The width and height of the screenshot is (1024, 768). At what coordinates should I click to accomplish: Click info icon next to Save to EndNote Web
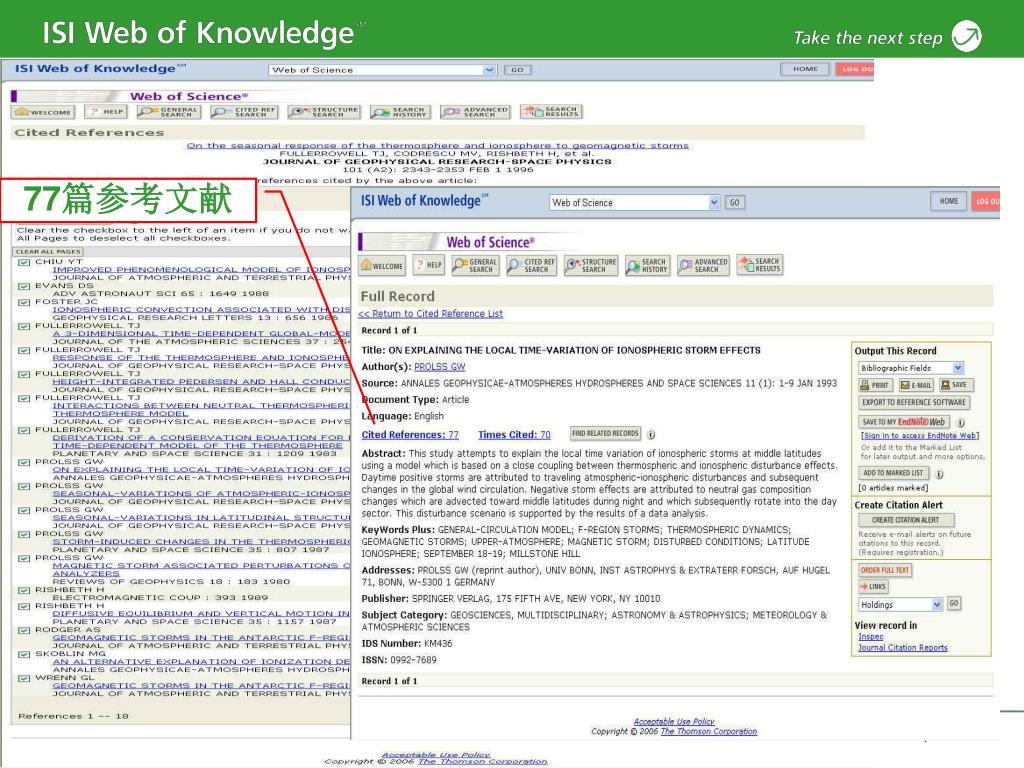(961, 423)
